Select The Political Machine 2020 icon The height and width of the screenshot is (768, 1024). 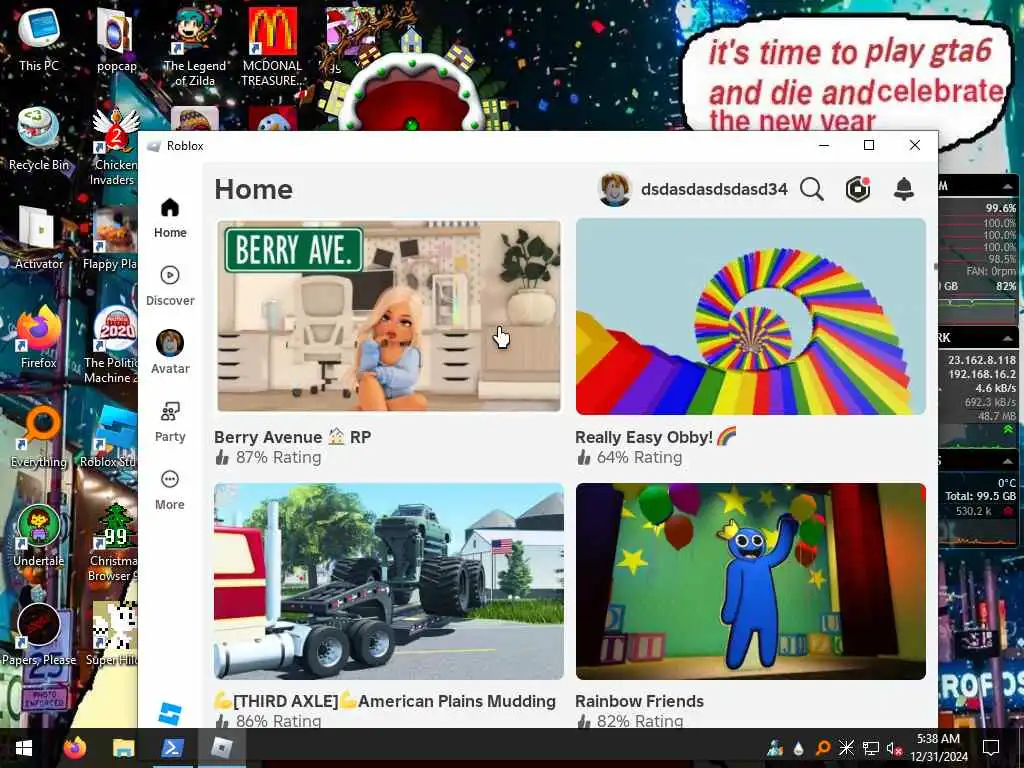(111, 345)
